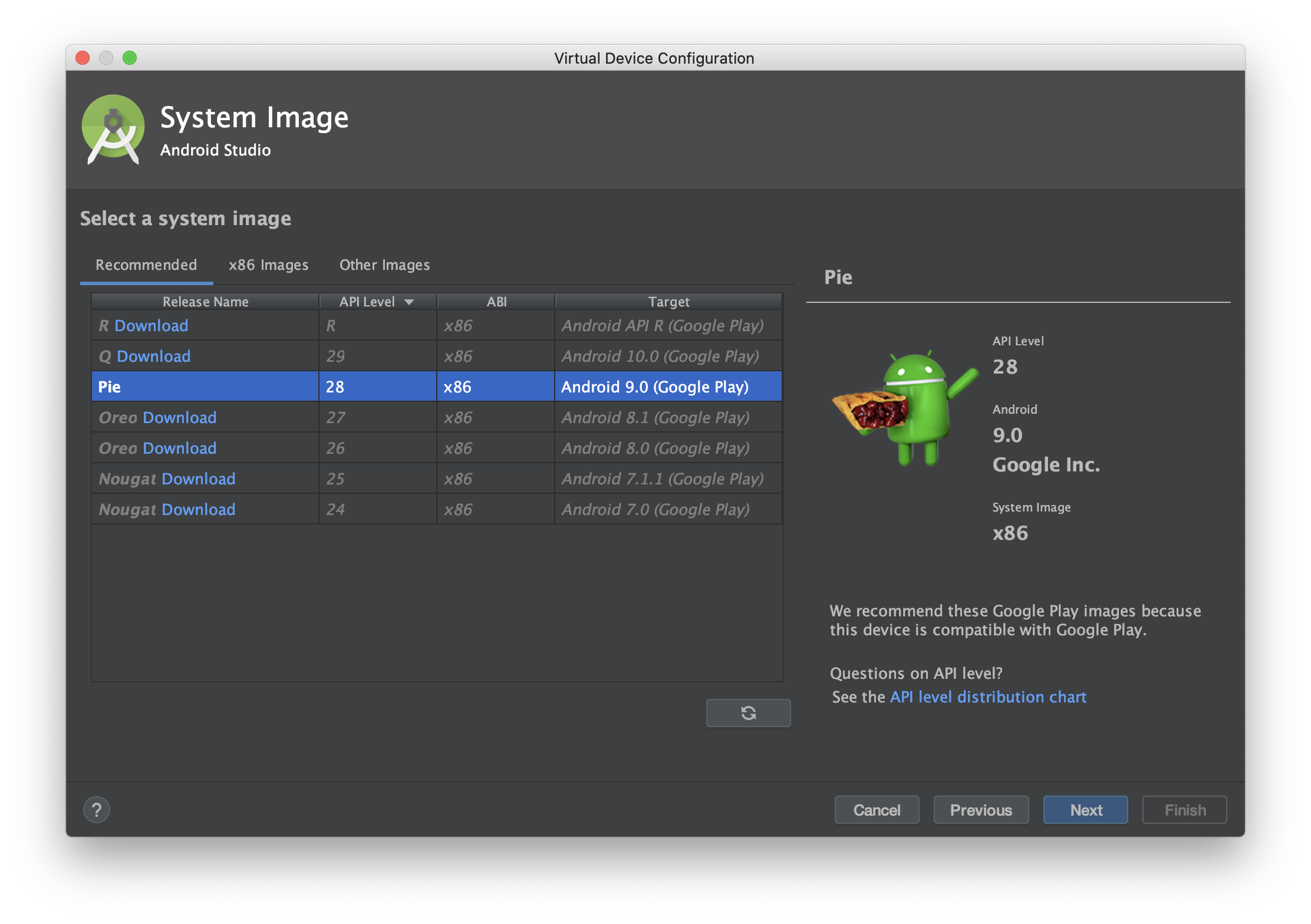The image size is (1311, 924).
Task: Download Nougat API 25 image
Action: [198, 479]
